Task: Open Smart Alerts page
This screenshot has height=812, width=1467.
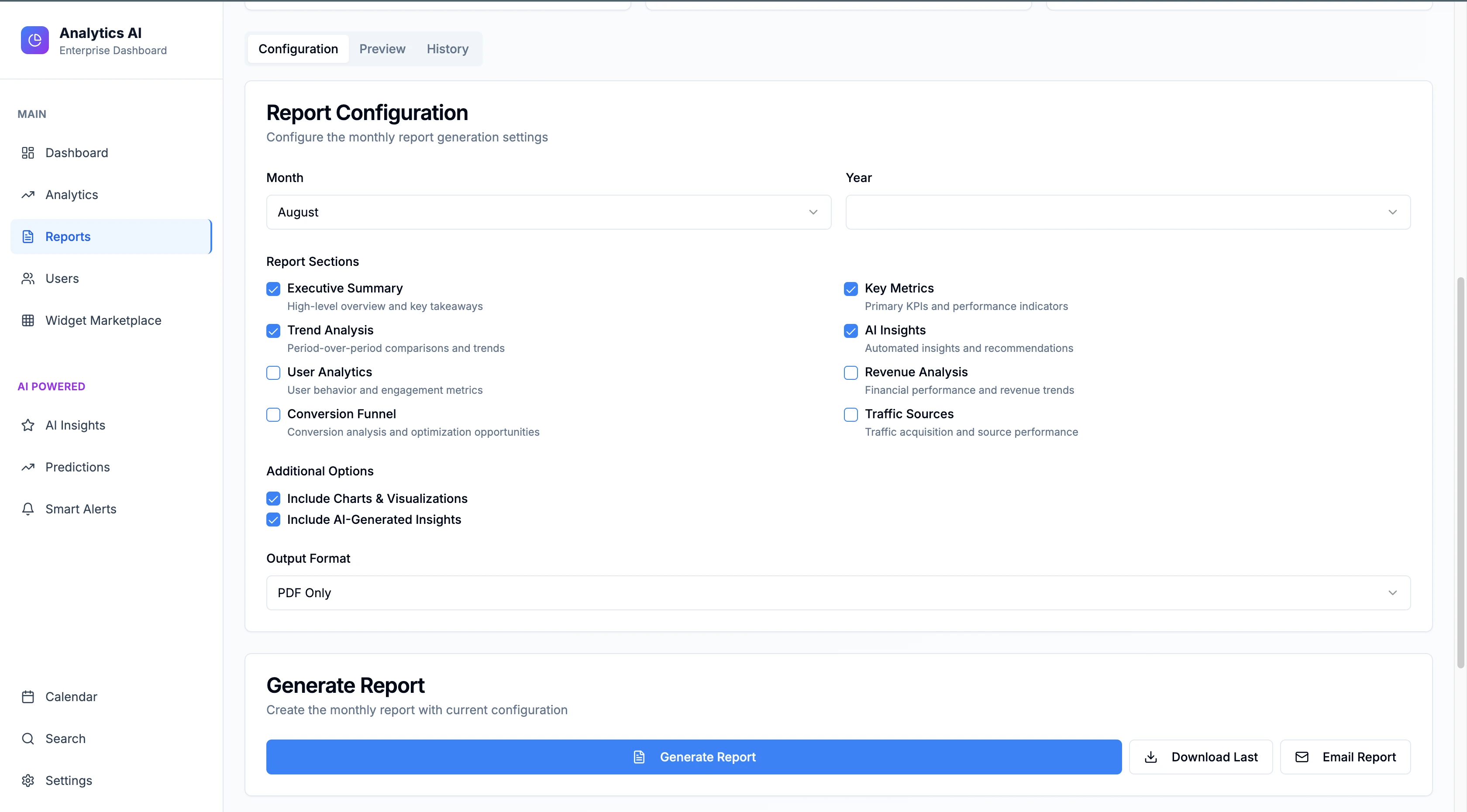Action: 111,509
